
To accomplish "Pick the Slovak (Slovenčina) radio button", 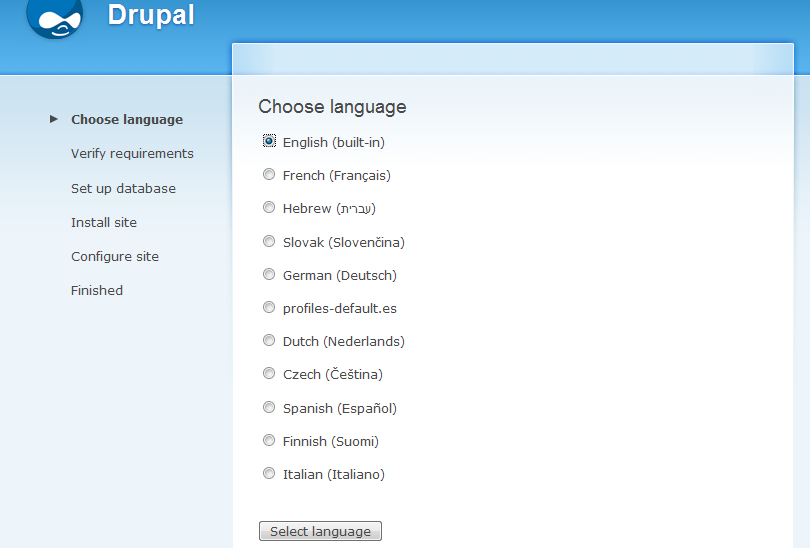I will click(269, 241).
